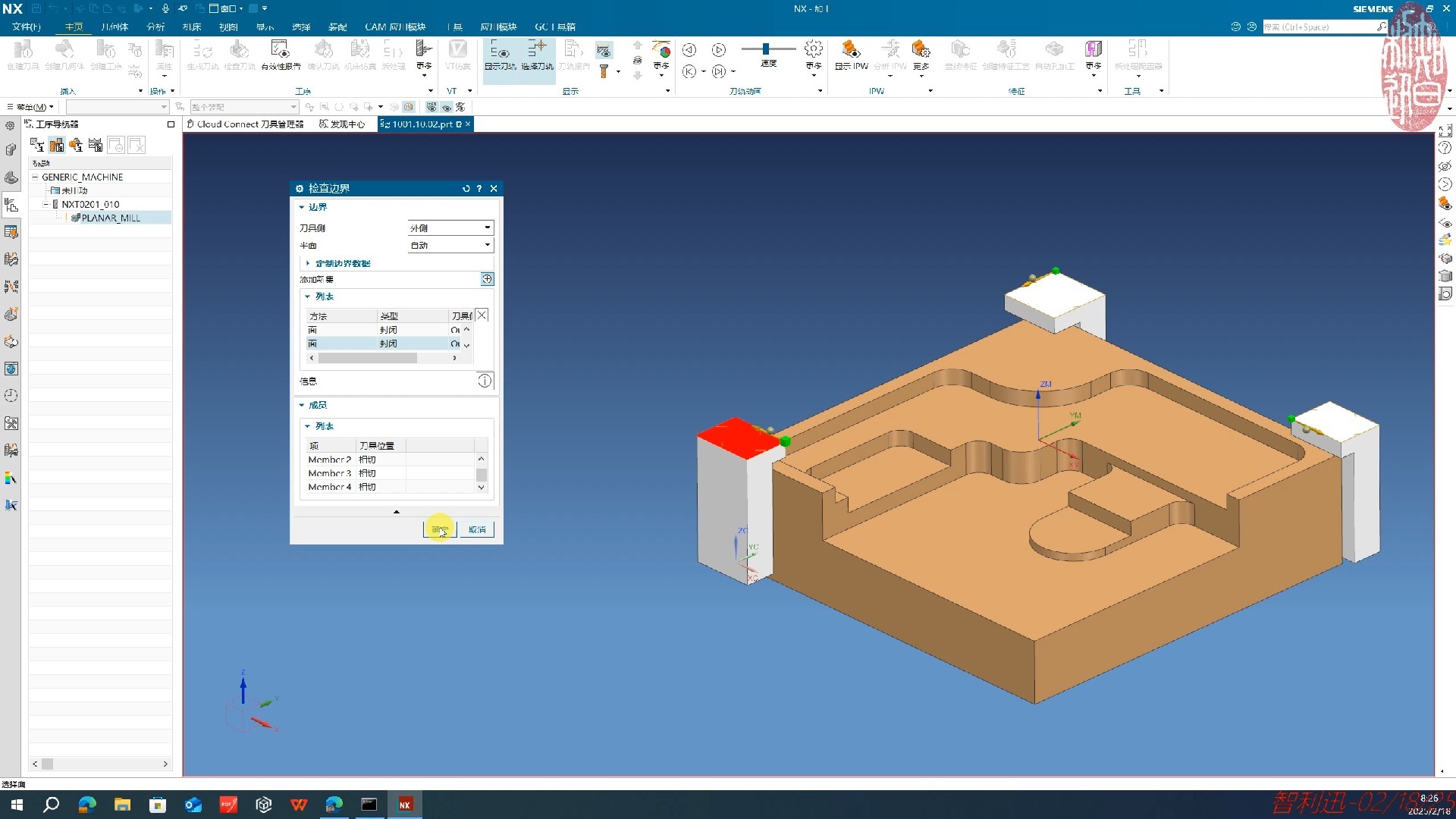
Task: Delete selected boundary with X icon
Action: [482, 315]
